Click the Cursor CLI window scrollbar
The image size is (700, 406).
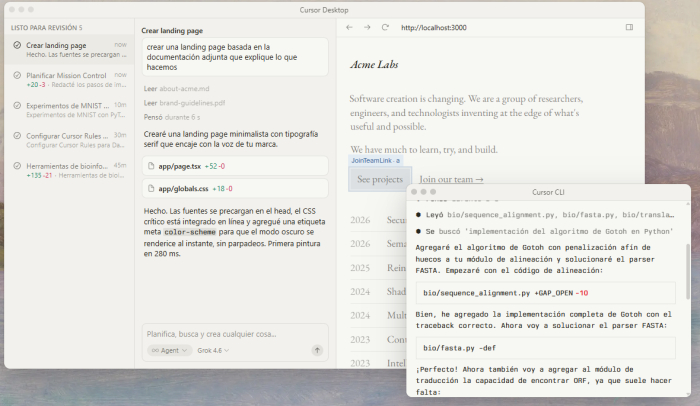[688, 272]
